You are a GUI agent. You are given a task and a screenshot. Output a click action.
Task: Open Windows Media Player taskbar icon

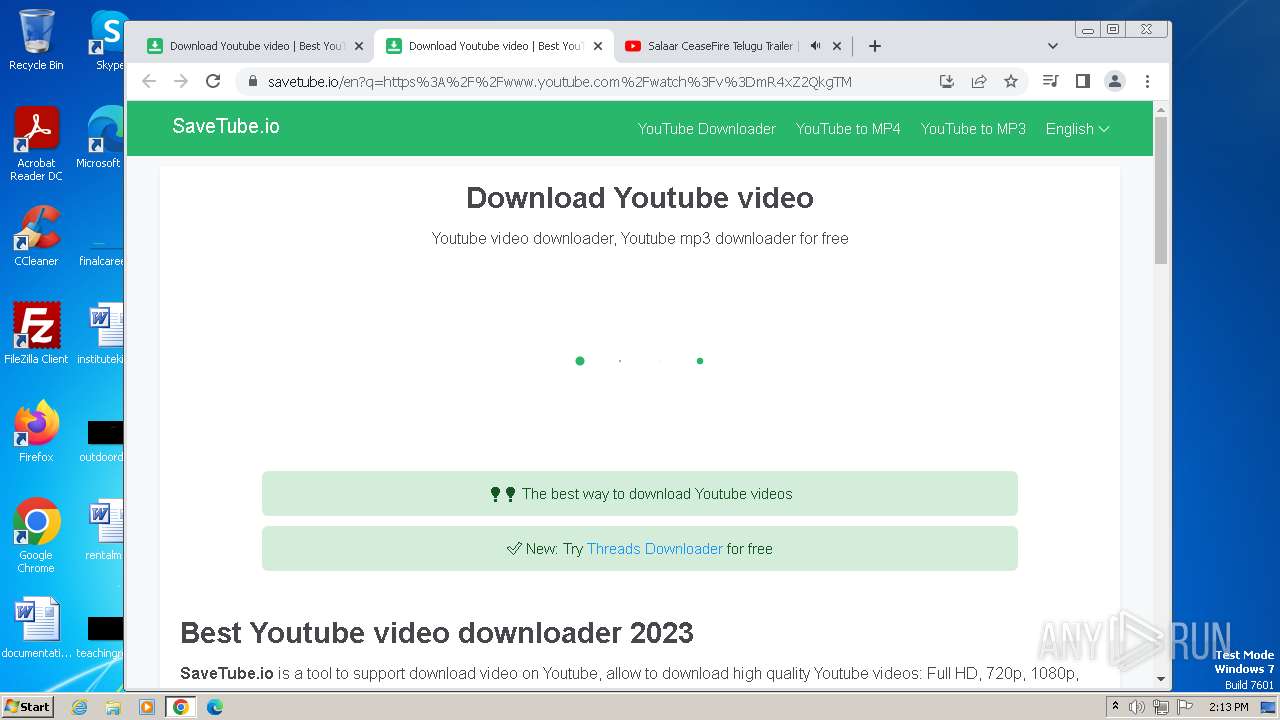click(x=147, y=707)
